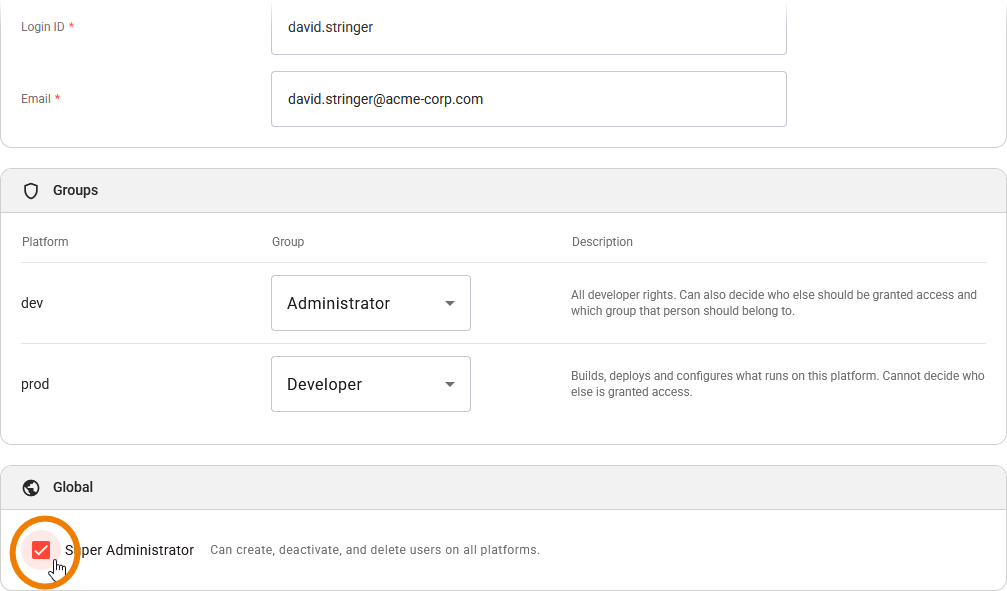The image size is (1007, 591).
Task: Click the Global section header text
Action: point(73,487)
